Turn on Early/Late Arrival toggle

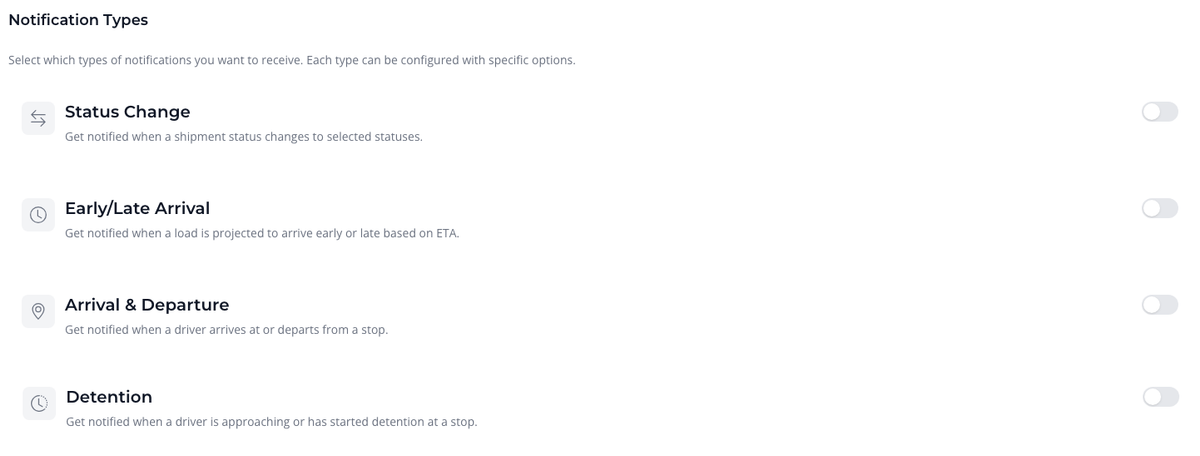[x=1159, y=208]
